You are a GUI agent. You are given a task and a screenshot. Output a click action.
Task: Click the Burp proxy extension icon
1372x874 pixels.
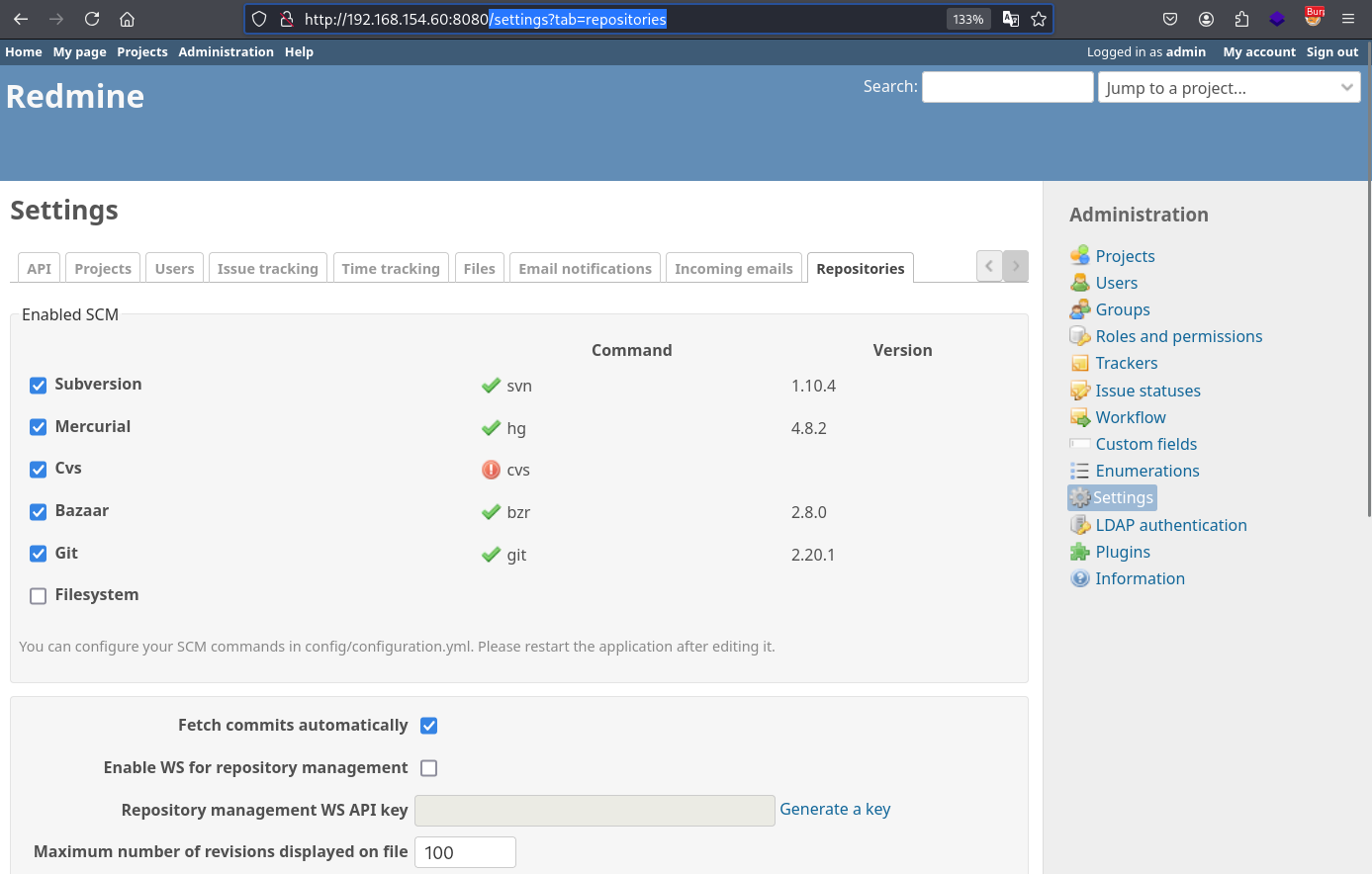1314,17
